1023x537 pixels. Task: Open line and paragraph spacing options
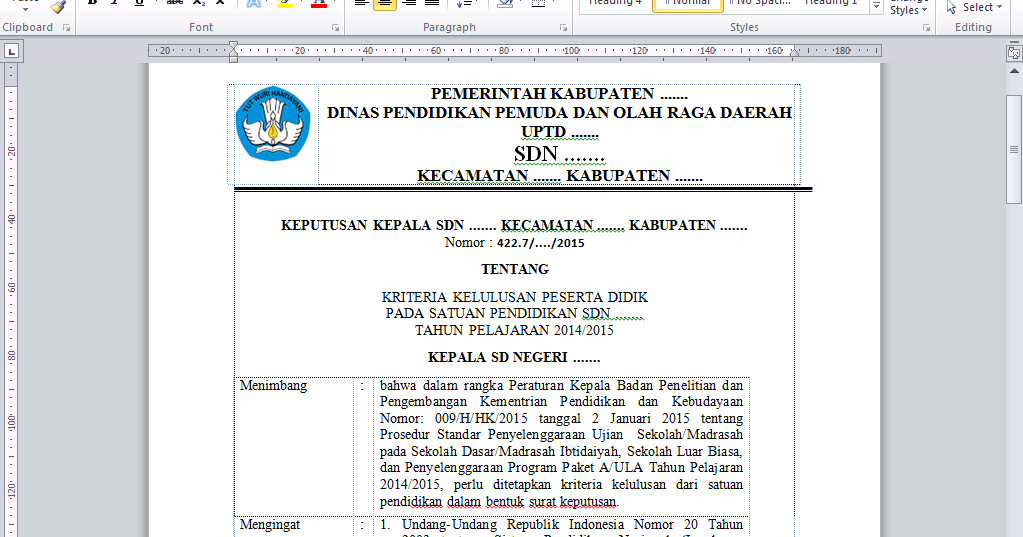[x=464, y=3]
